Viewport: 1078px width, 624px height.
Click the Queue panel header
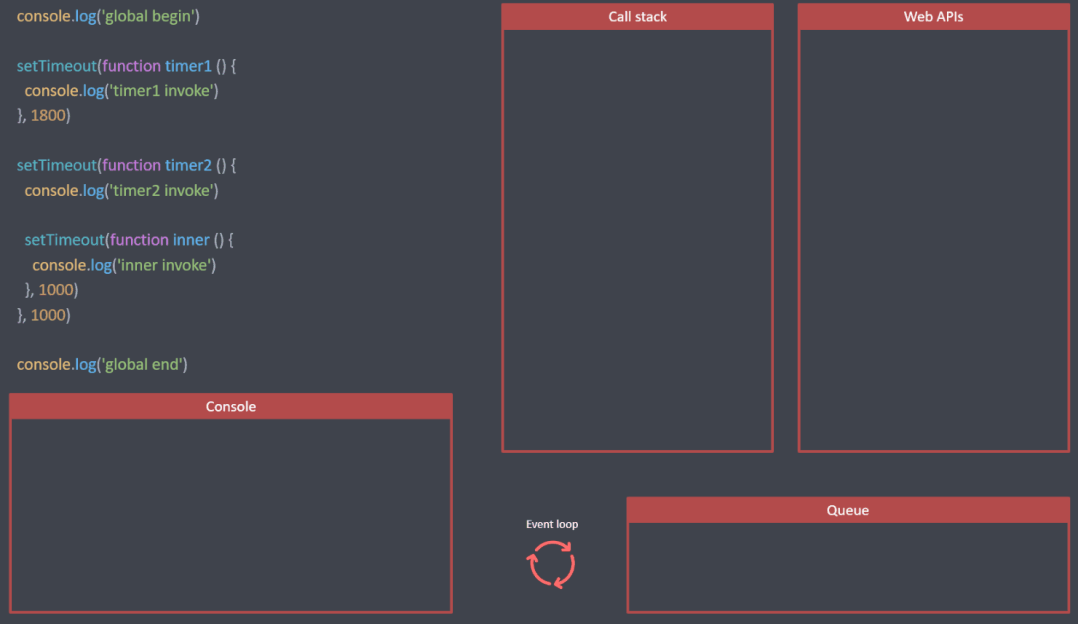point(848,510)
